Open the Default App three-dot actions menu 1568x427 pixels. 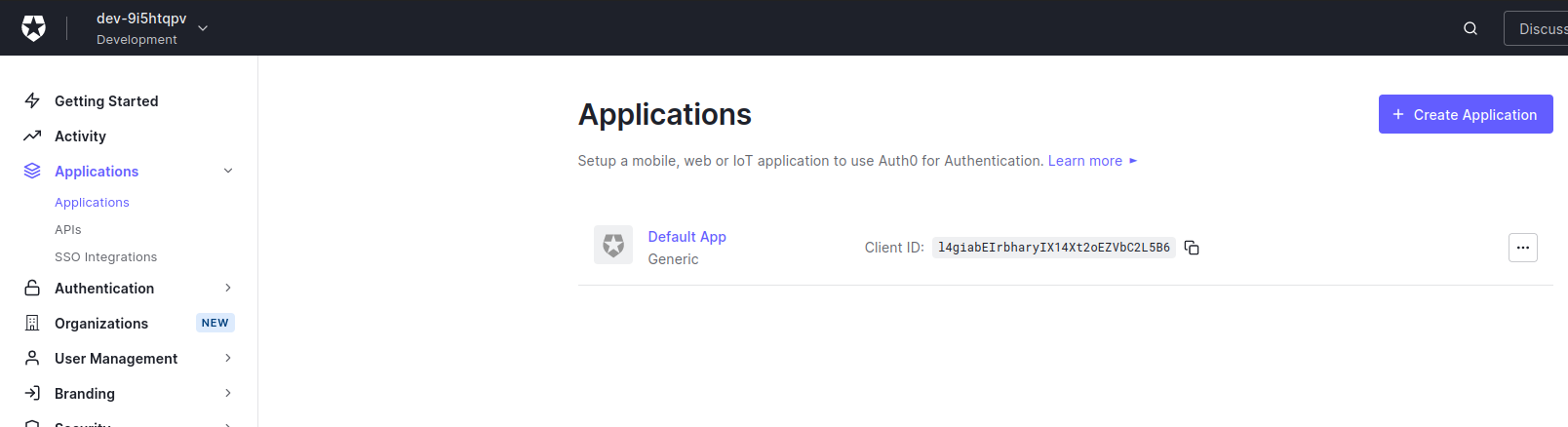click(x=1523, y=248)
